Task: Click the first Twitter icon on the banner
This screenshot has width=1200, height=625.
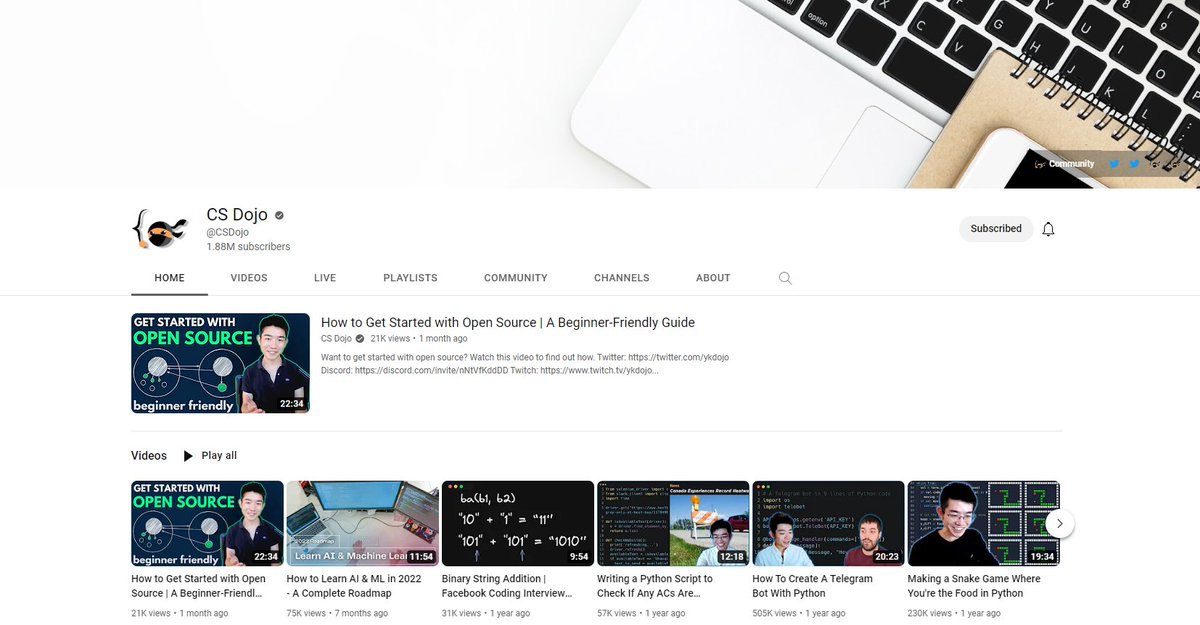Action: click(x=1113, y=163)
